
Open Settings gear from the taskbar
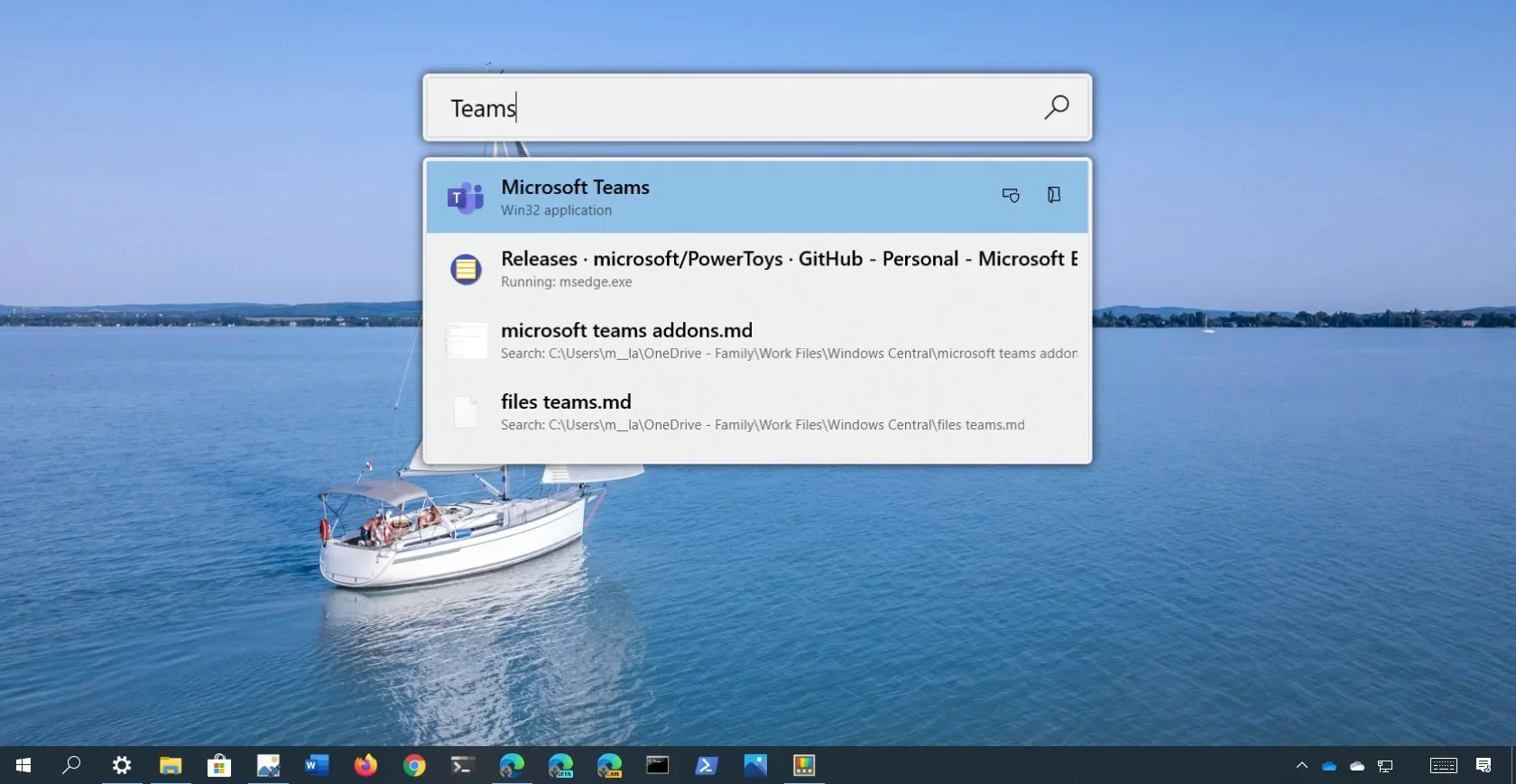click(x=121, y=765)
